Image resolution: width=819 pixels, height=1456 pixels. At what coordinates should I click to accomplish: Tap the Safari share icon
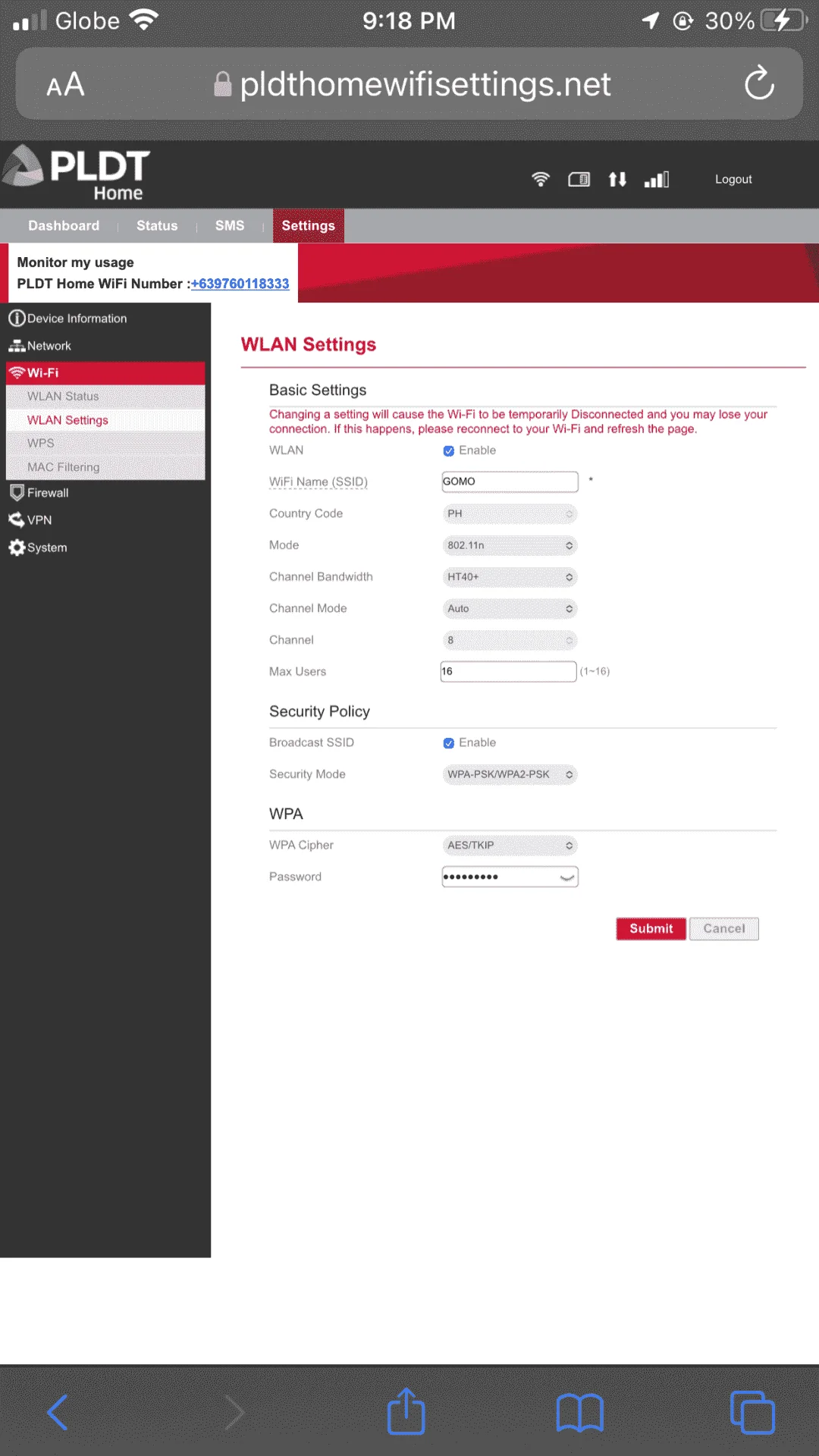[x=406, y=1410]
